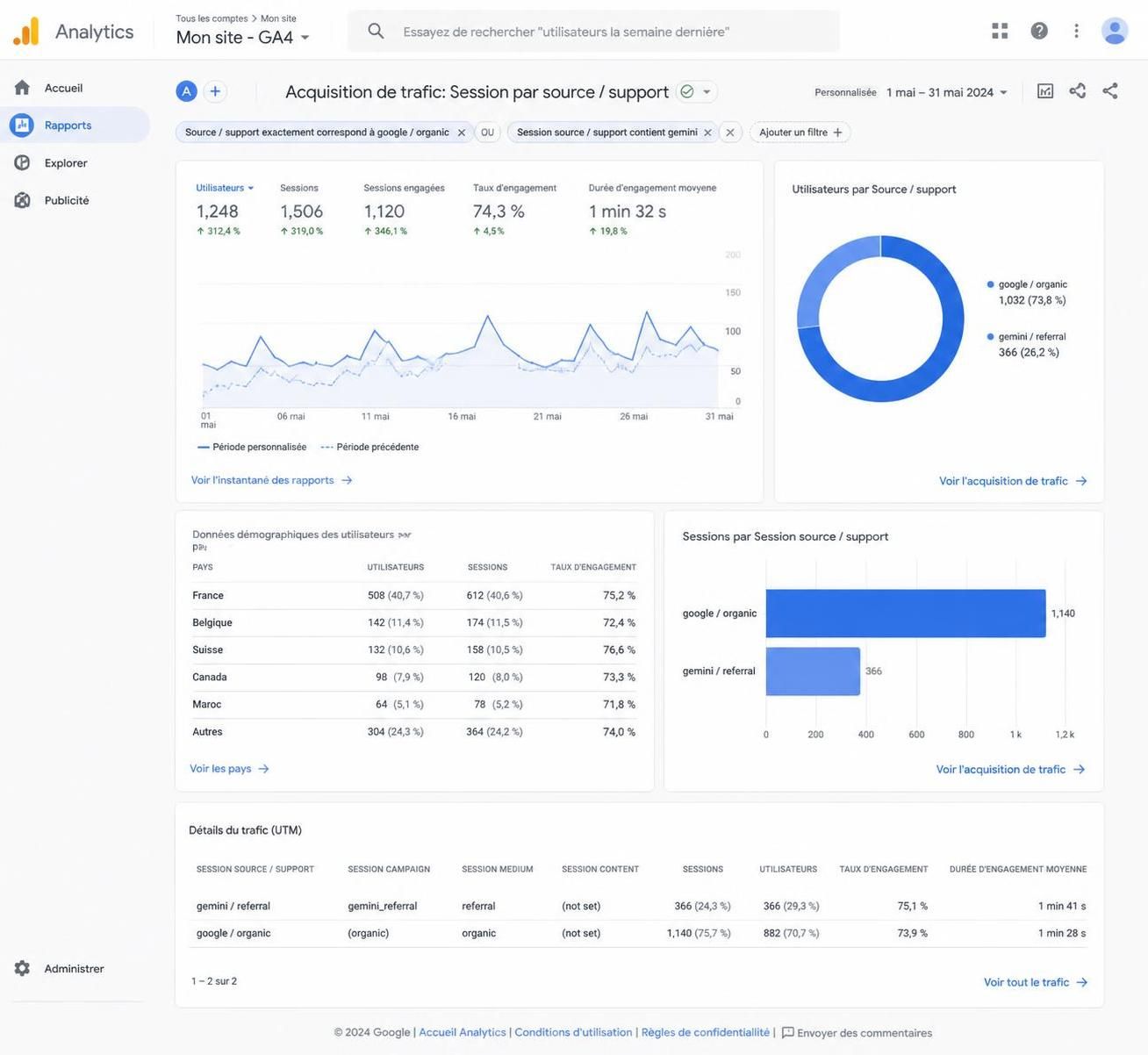
Task: Click the rightmost share icon in report header
Action: click(x=1110, y=91)
